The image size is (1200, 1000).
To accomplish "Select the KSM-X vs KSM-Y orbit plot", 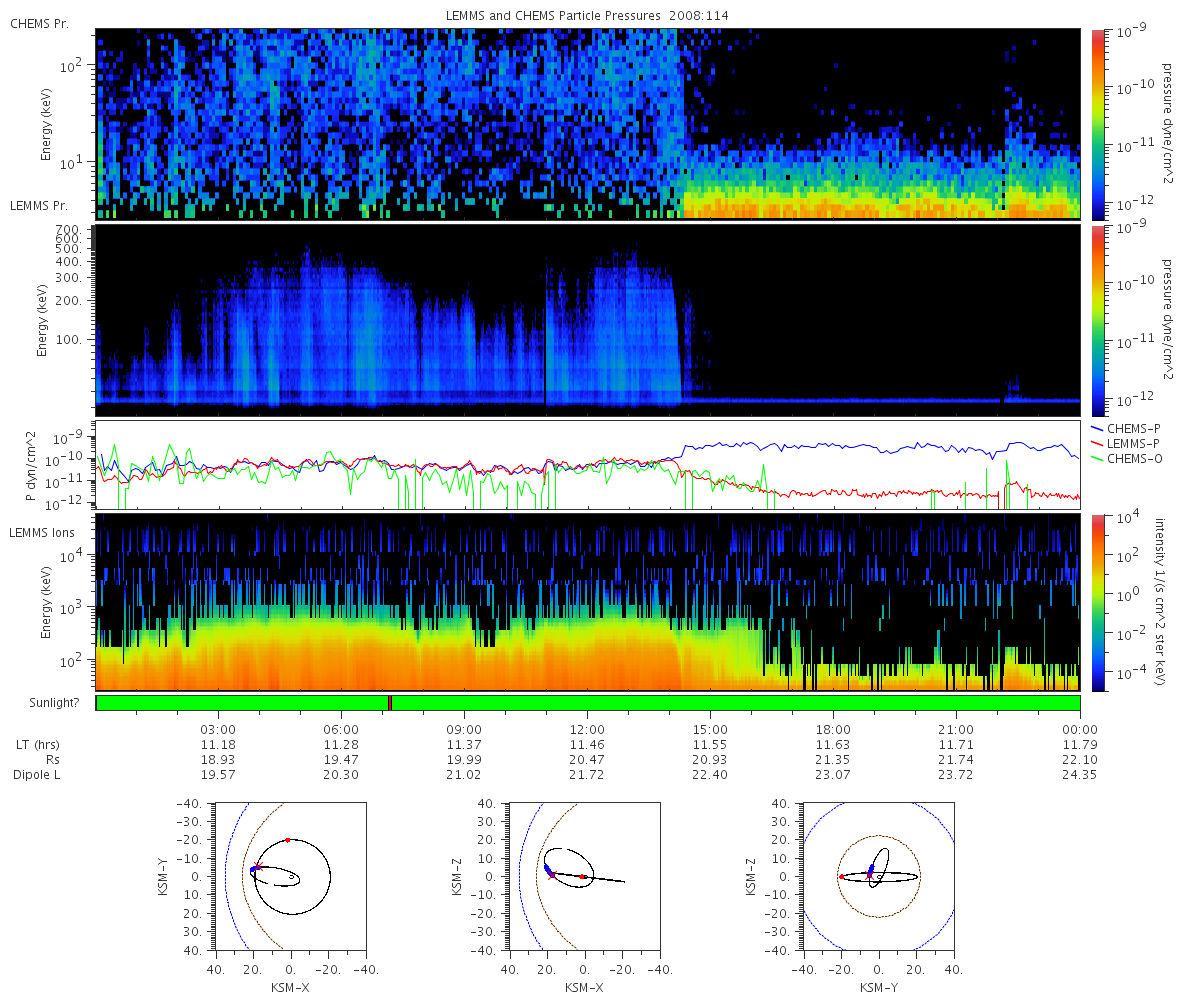I will tap(290, 875).
